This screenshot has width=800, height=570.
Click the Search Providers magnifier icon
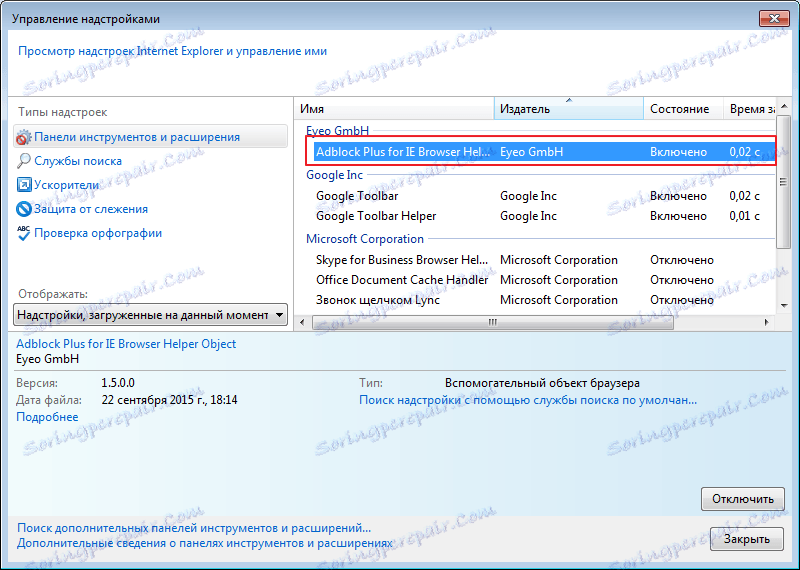[x=23, y=161]
